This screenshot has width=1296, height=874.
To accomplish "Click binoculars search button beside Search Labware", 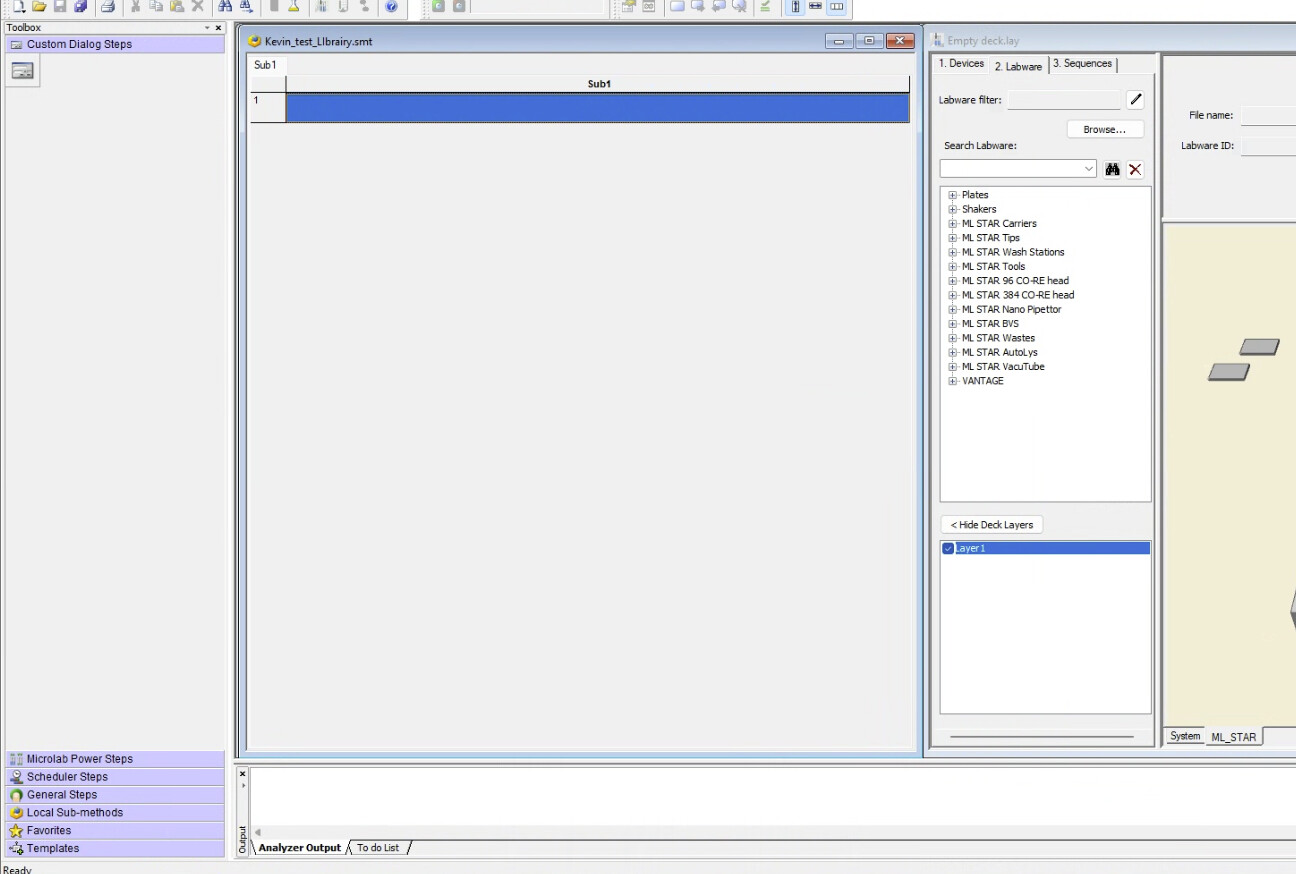I will 1112,169.
